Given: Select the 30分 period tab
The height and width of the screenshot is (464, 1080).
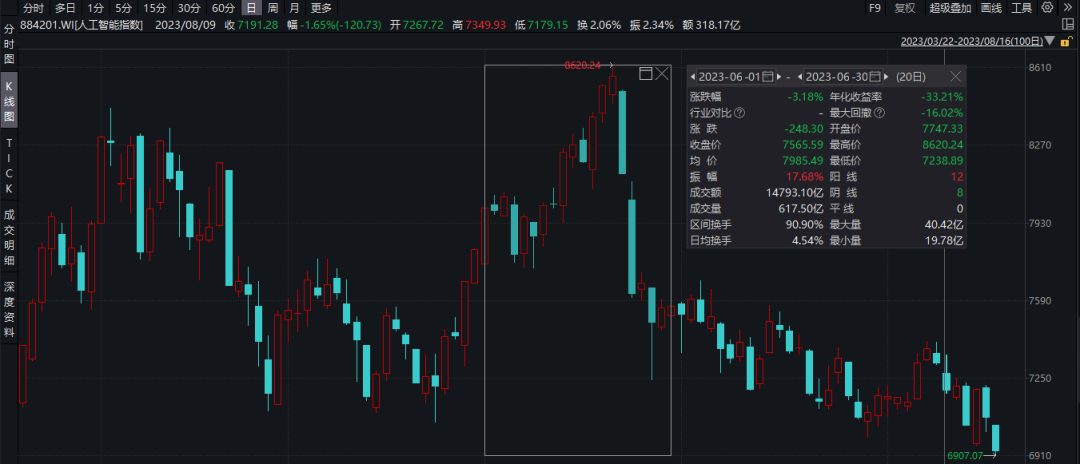Looking at the screenshot, I should click(189, 8).
